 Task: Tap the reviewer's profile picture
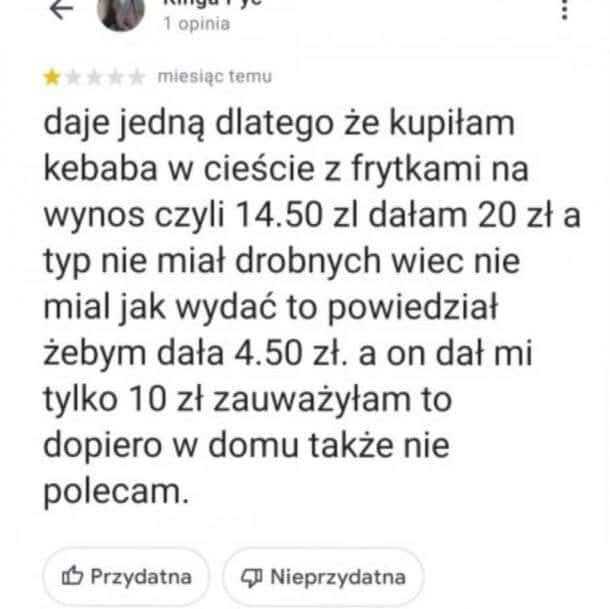point(121,14)
